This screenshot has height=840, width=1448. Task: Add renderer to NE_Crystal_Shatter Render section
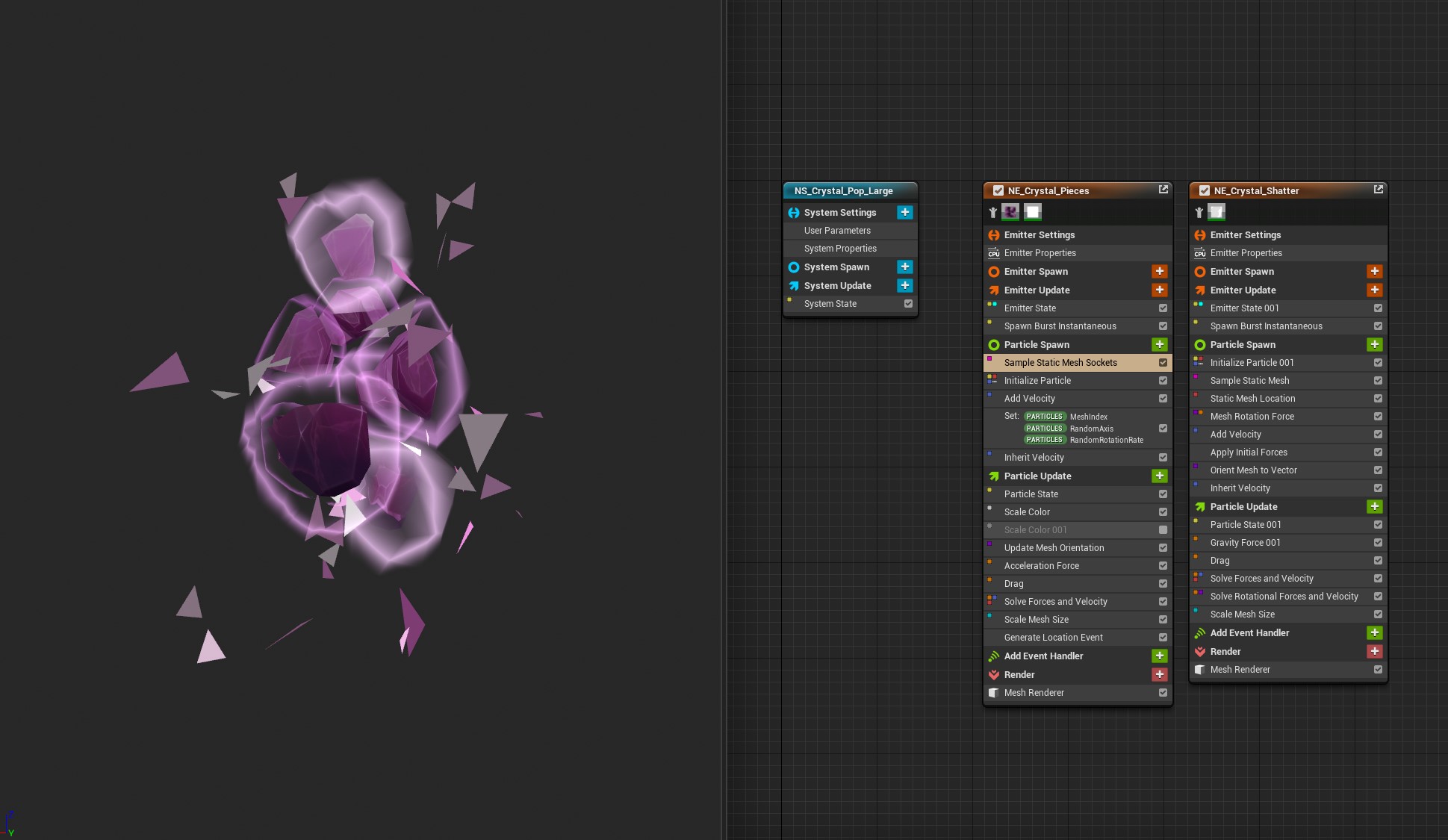coord(1374,651)
